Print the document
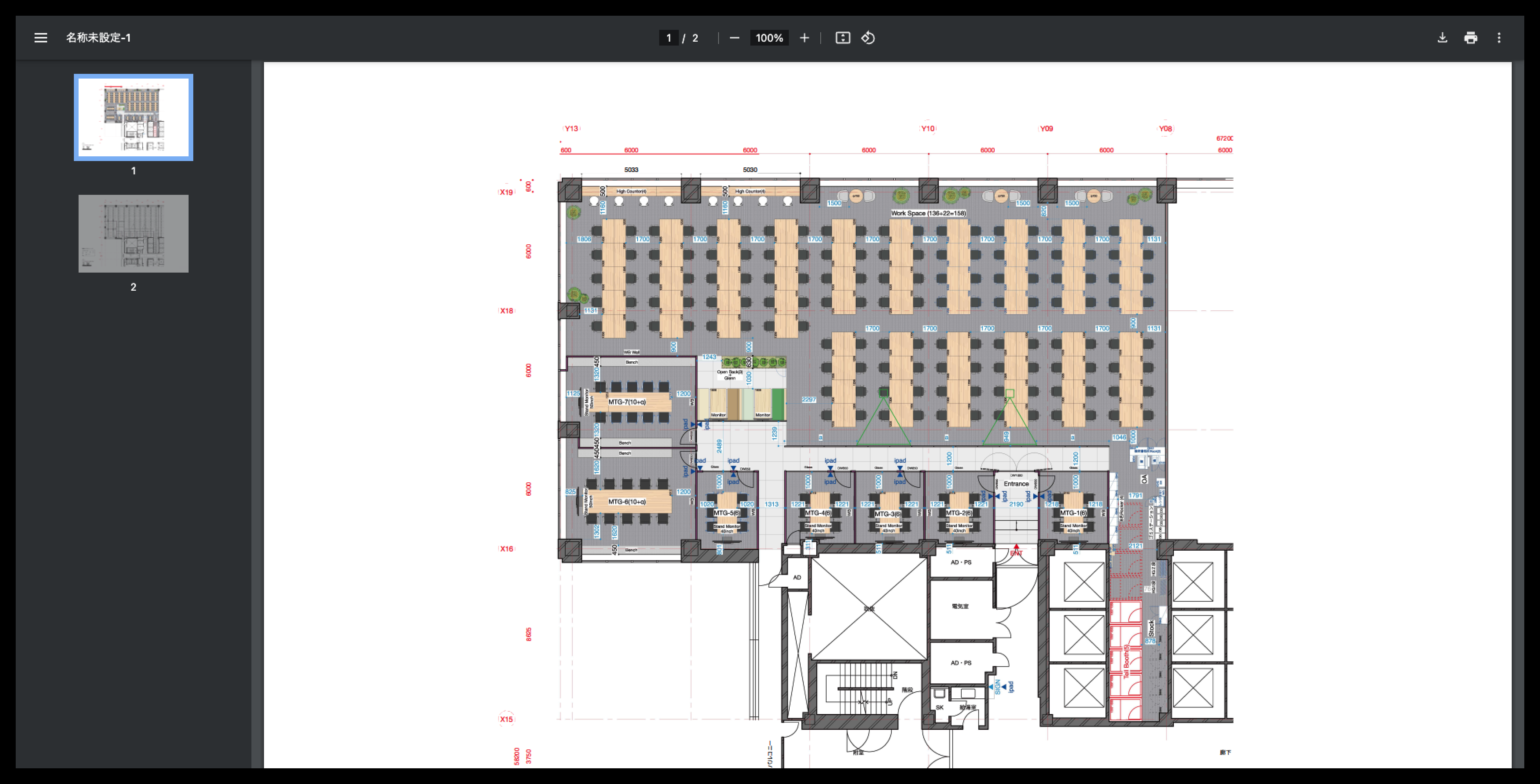 click(1470, 38)
